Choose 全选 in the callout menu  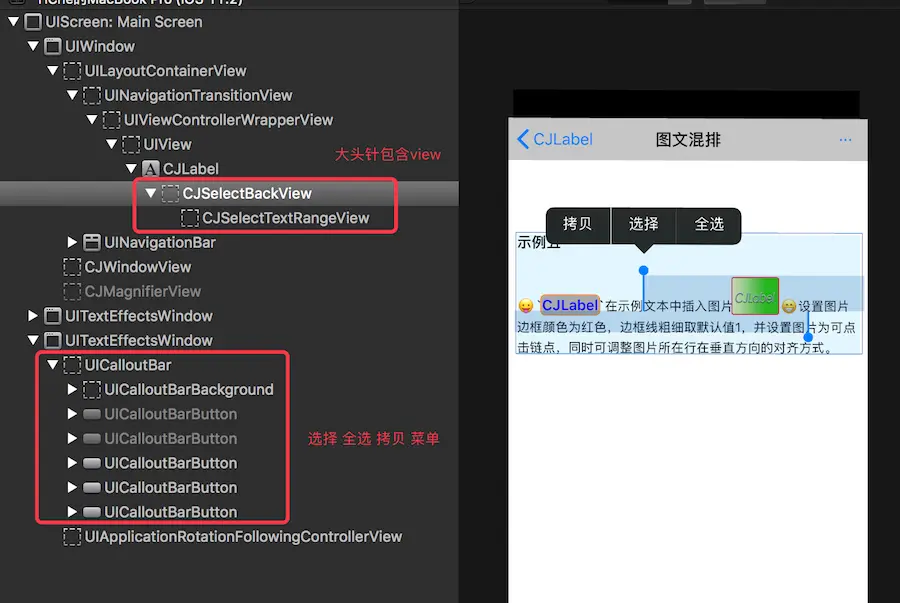[x=709, y=224]
